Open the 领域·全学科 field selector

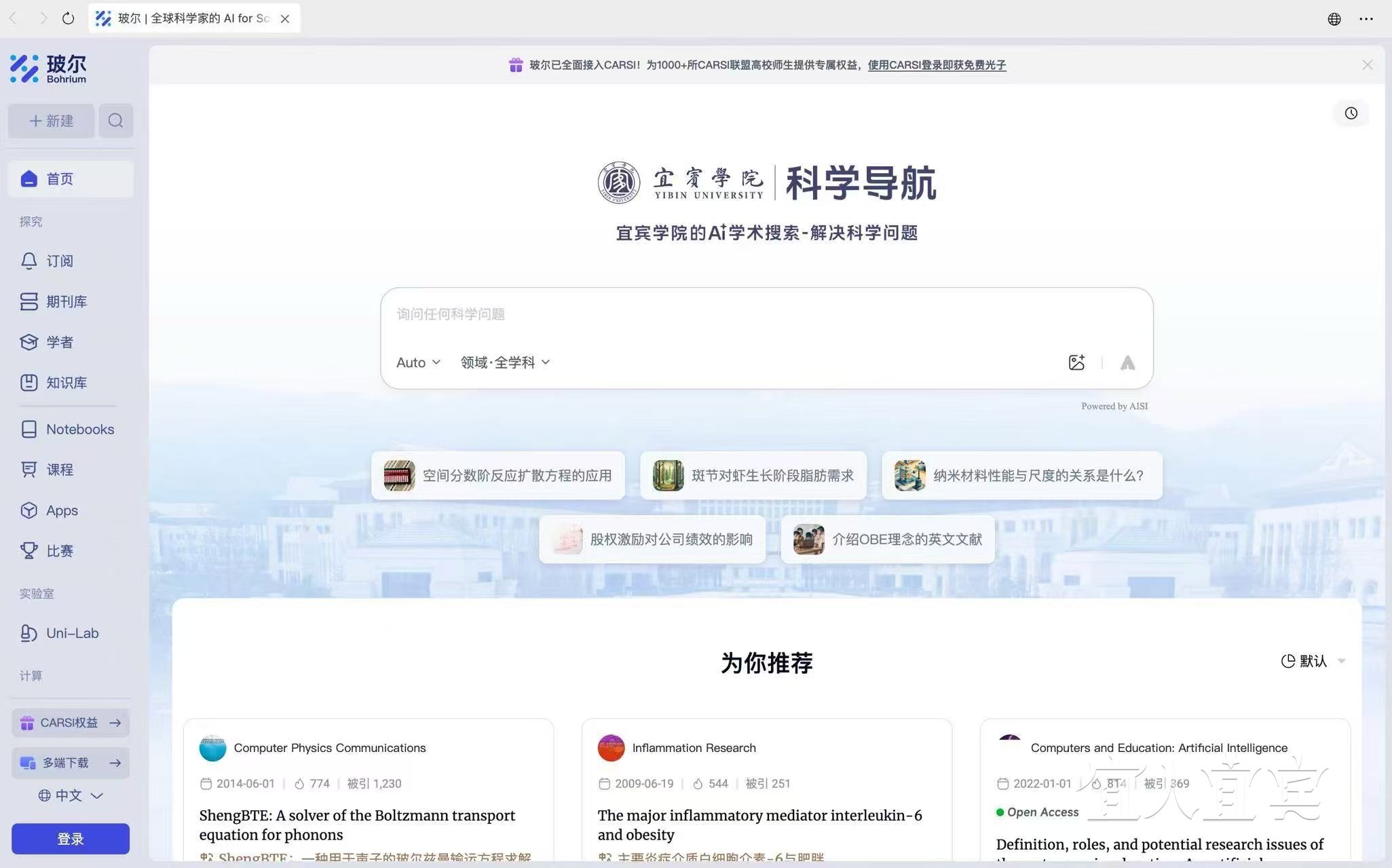[505, 362]
